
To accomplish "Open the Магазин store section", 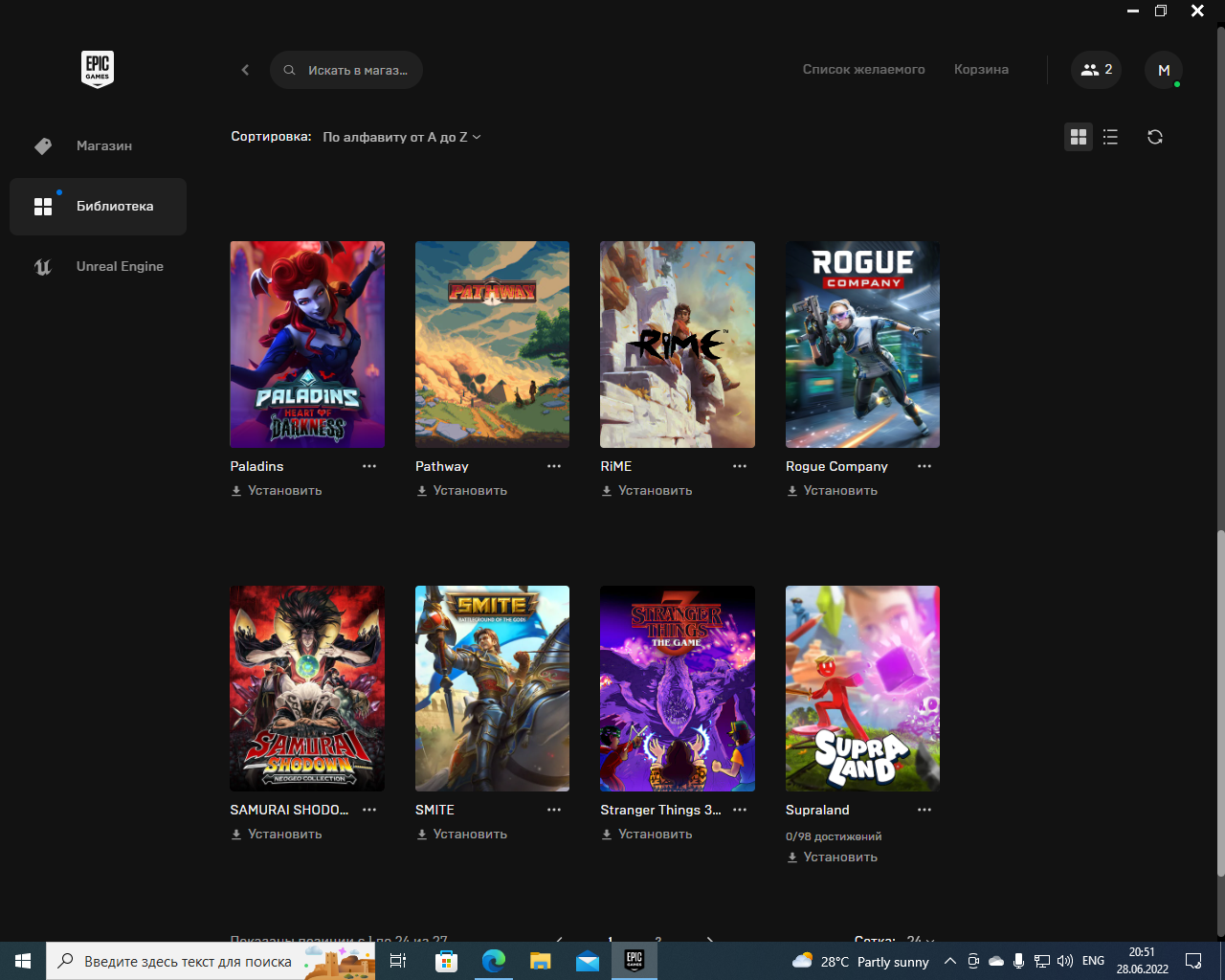I will pos(98,145).
